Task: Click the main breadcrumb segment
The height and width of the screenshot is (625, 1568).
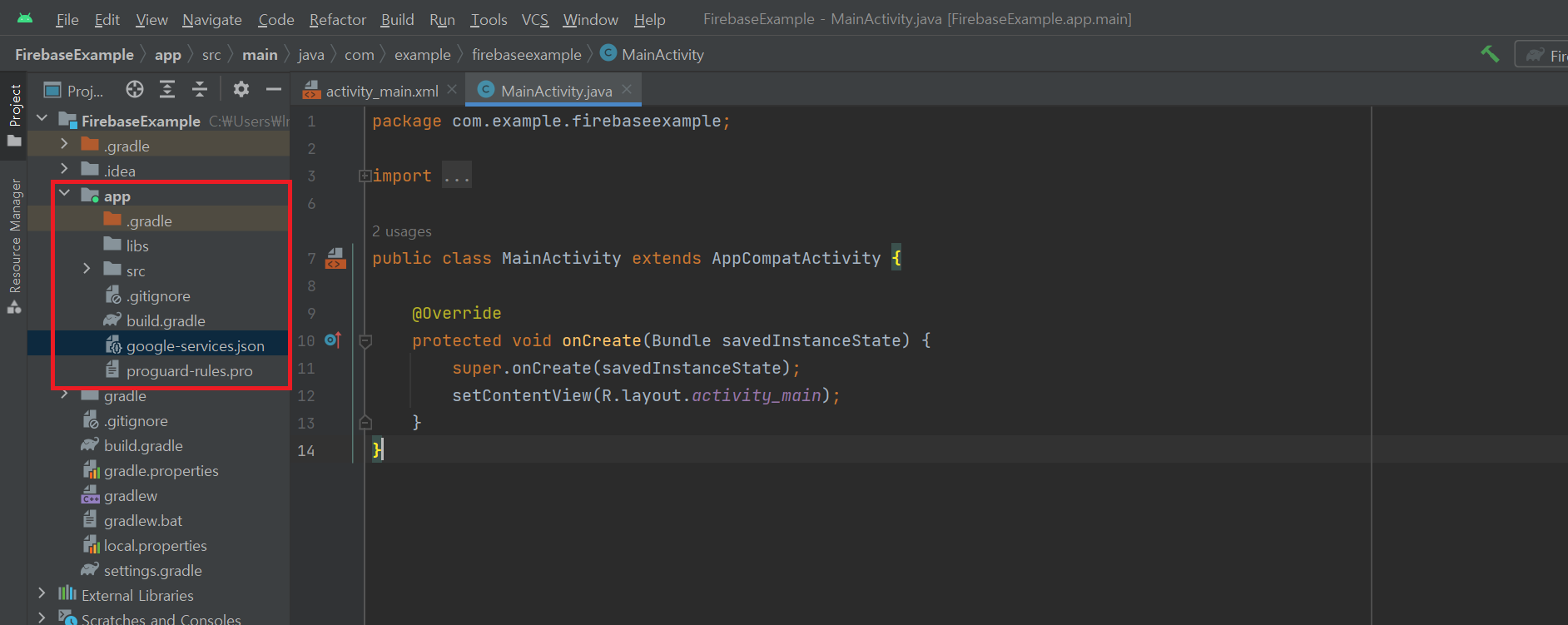Action: (260, 55)
